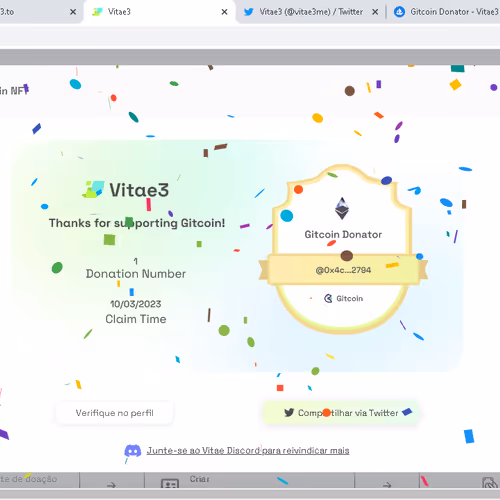The image size is (500, 500).
Task: Click the arrow after the Criar step
Action: [x=387, y=485]
